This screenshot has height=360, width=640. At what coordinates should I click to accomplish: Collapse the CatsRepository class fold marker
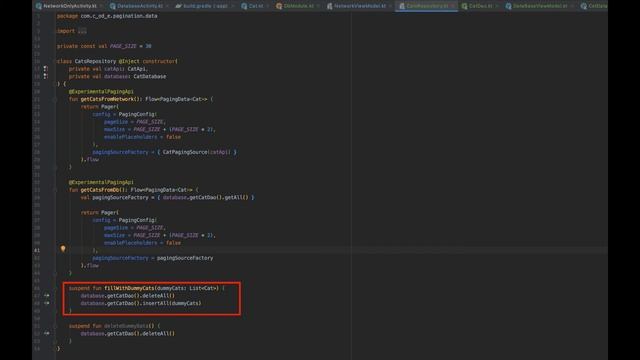pos(55,61)
